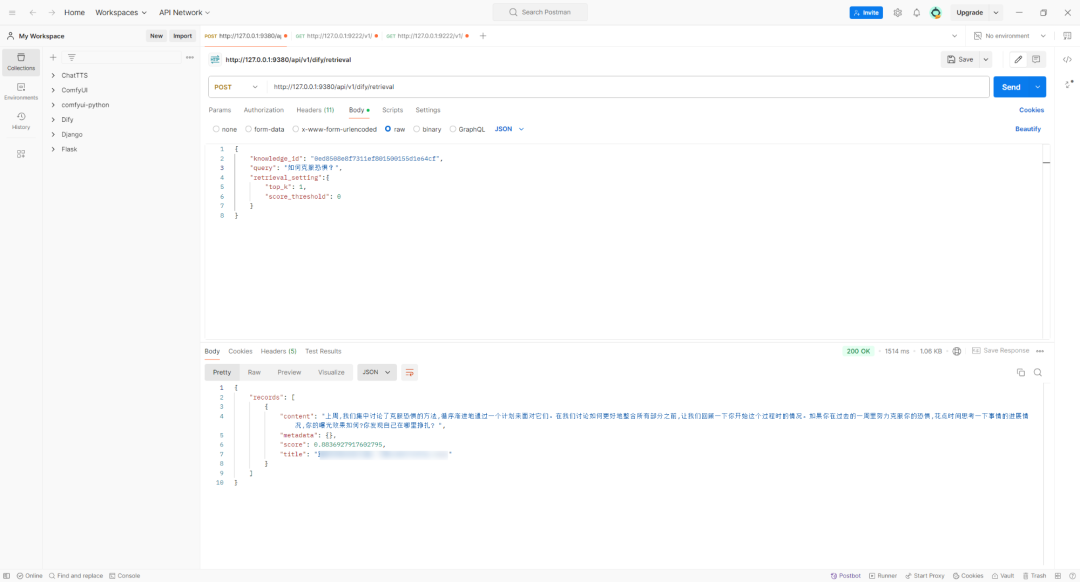The image size is (1080, 582).
Task: Open the raw JSON format dropdown
Action: point(510,129)
